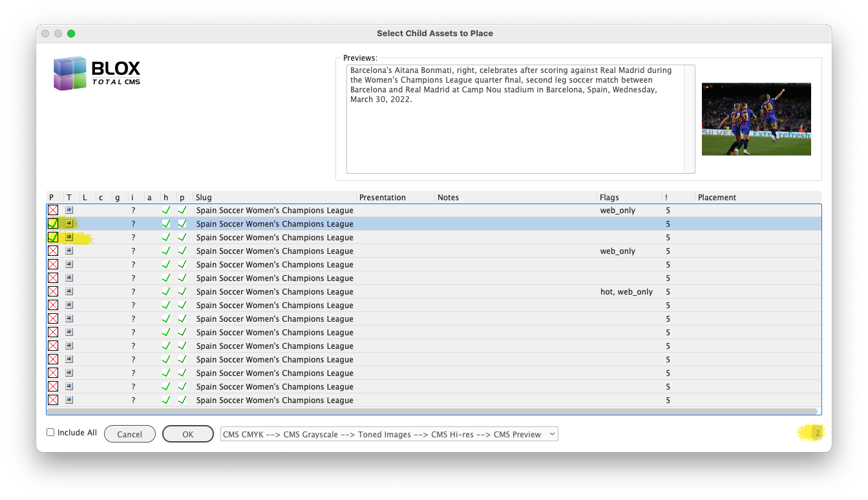Click the question mark in the topmost table row
The image size is (868, 500).
133,210
